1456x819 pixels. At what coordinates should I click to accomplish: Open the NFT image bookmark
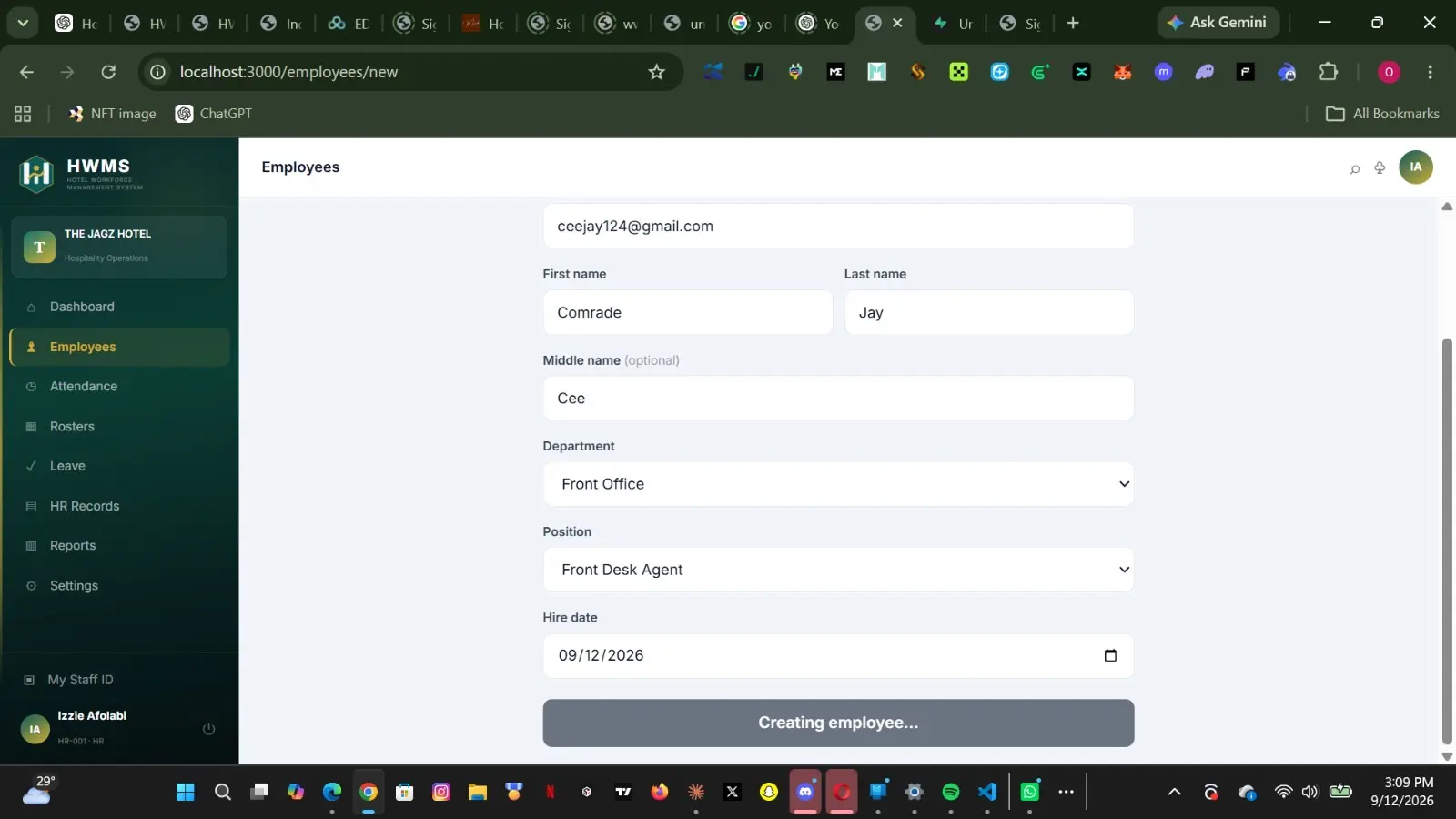tap(112, 114)
